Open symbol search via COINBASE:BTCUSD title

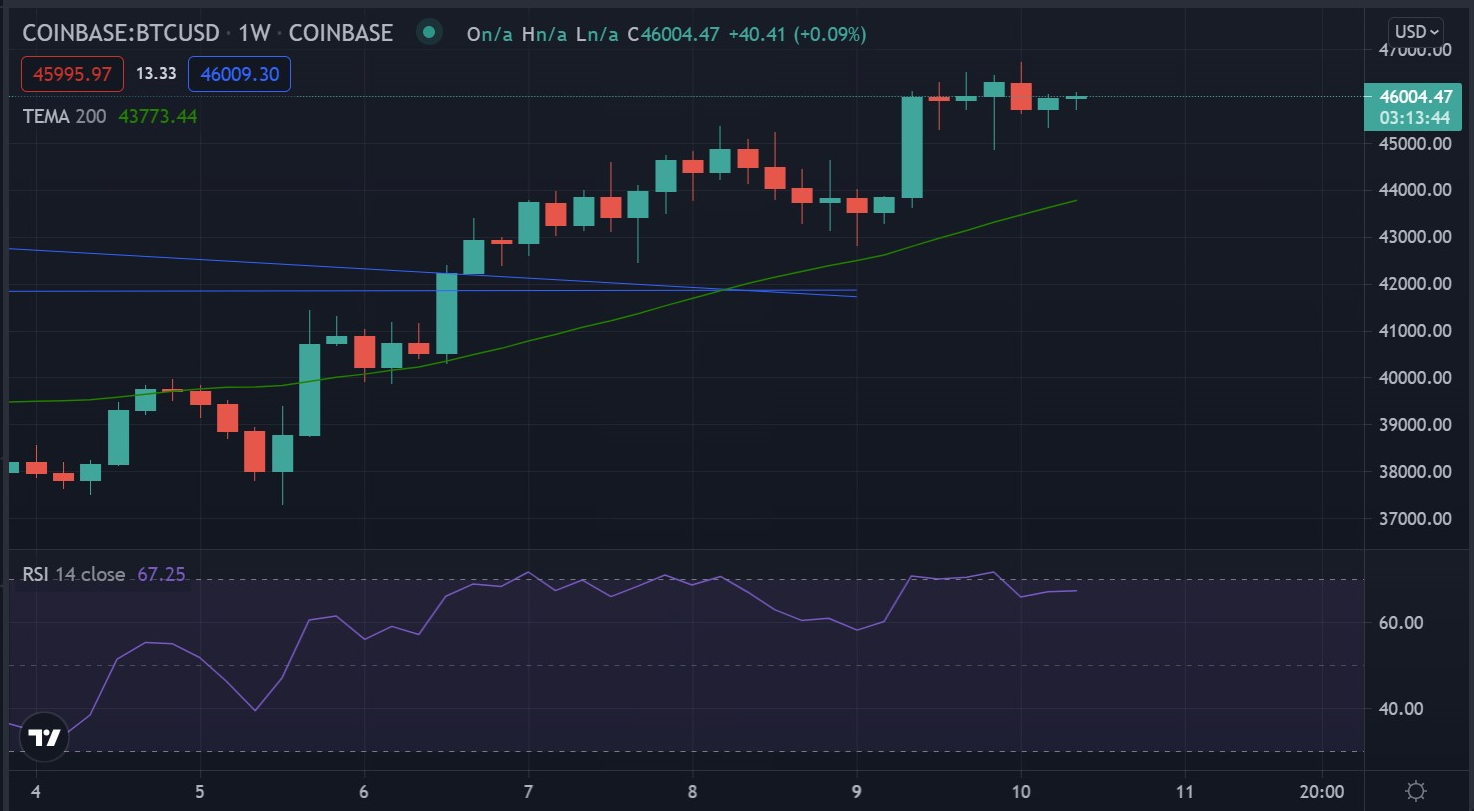121,33
